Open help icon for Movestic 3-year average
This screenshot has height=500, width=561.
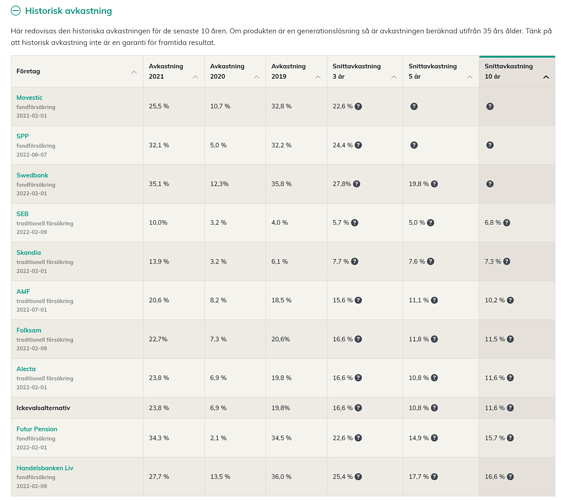358,106
